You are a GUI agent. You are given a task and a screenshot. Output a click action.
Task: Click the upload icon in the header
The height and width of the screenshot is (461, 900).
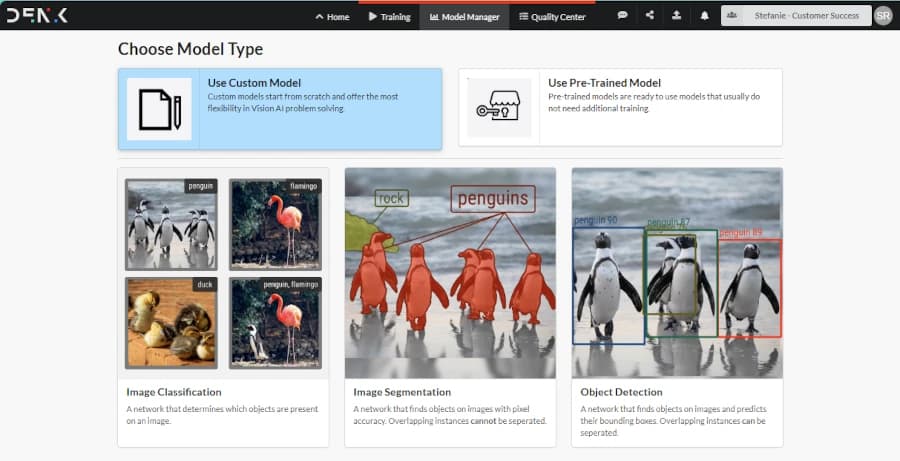point(677,16)
